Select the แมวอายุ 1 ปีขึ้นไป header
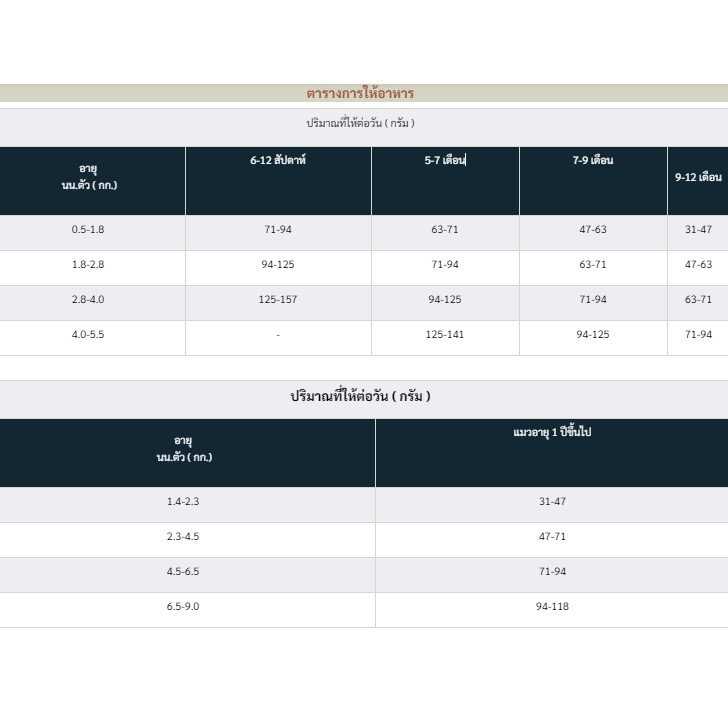 pyautogui.click(x=552, y=453)
